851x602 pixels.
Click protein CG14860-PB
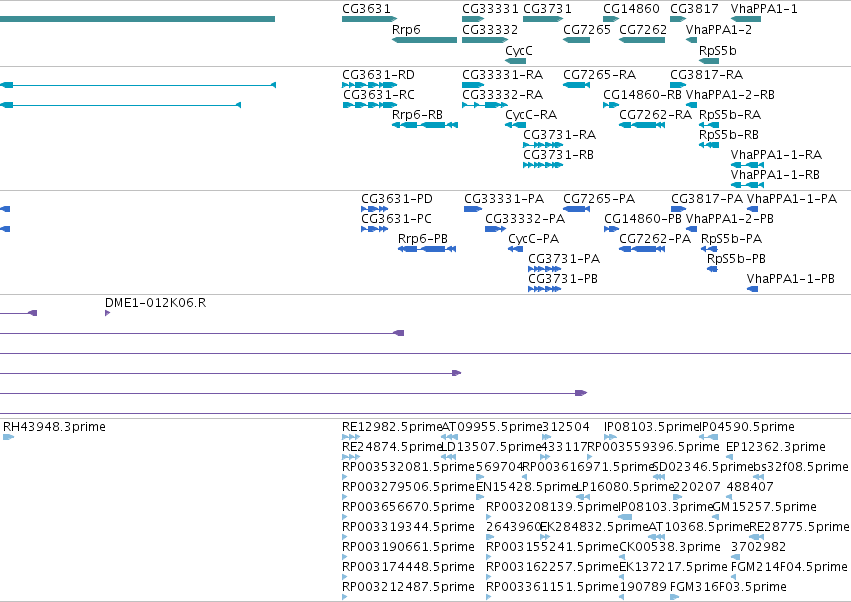pos(643,219)
